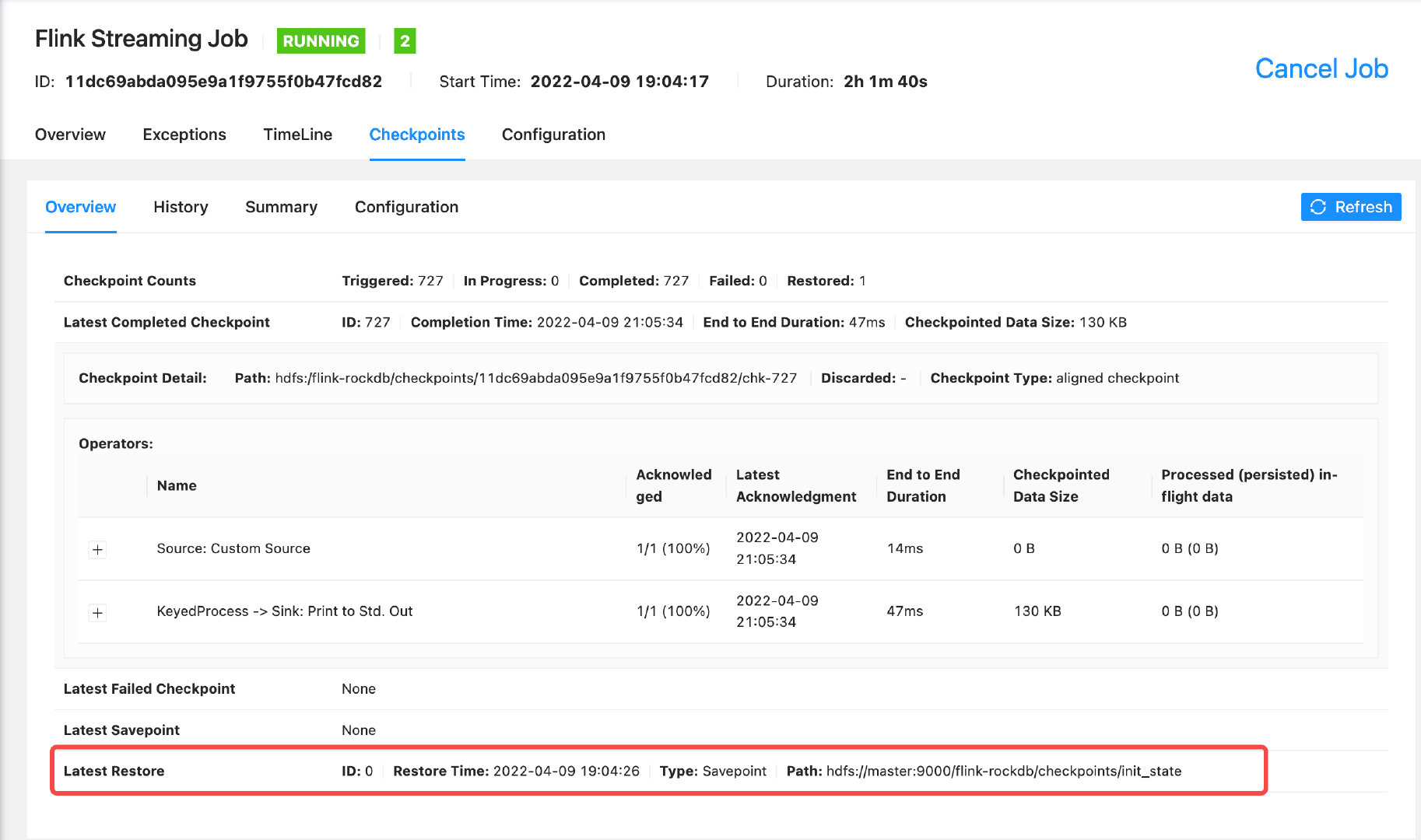1421x840 pixels.
Task: Click the Latest Restore savepoint path
Action: tap(1002, 771)
